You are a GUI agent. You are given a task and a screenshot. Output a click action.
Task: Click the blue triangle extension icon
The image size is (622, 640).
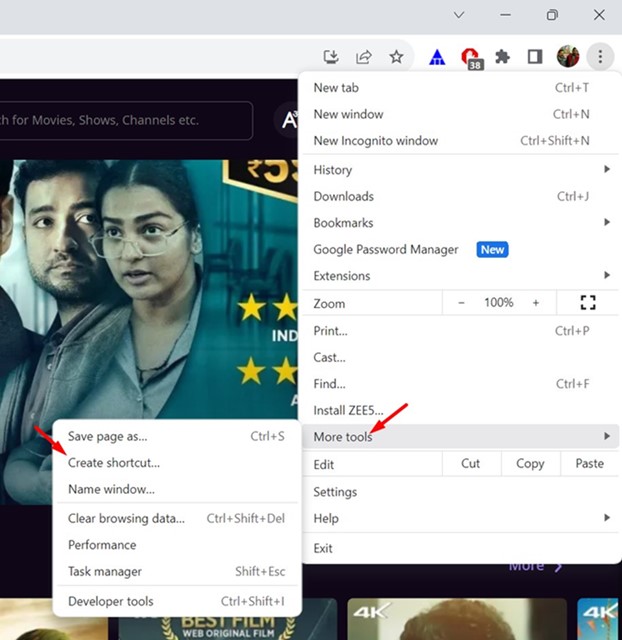(437, 57)
